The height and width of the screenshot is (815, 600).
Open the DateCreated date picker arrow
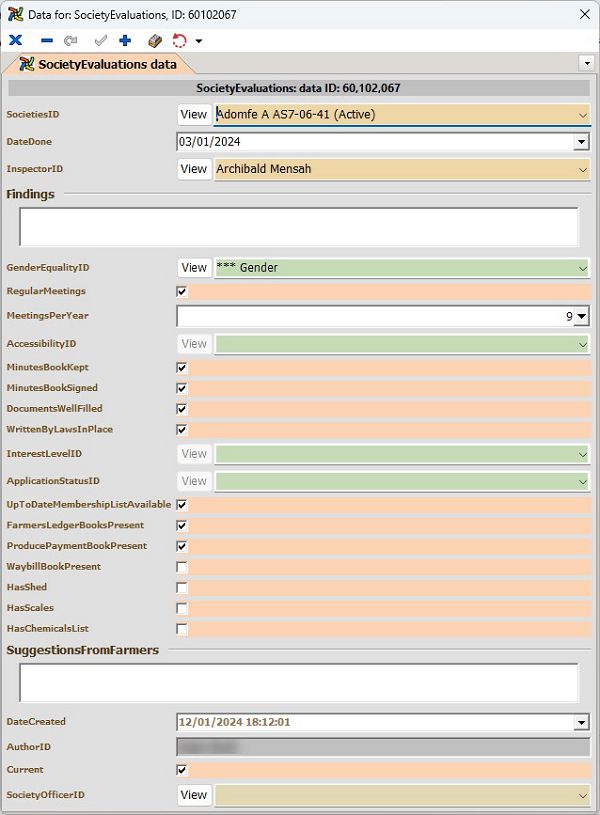point(581,722)
